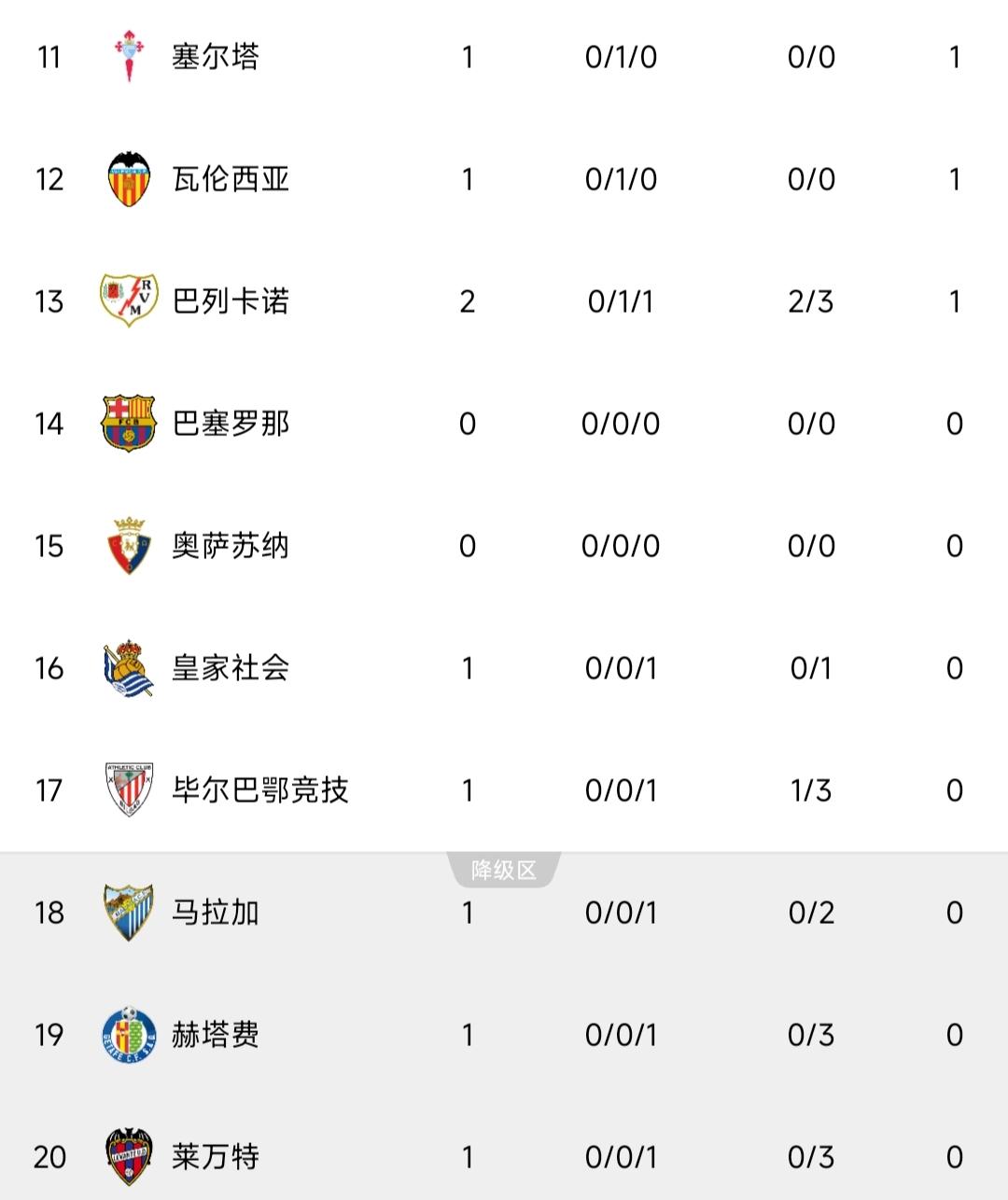Tap the Athletic Bilbao (毕尔巴鄂竞技) crest
This screenshot has width=1008, height=1200.
[x=129, y=790]
